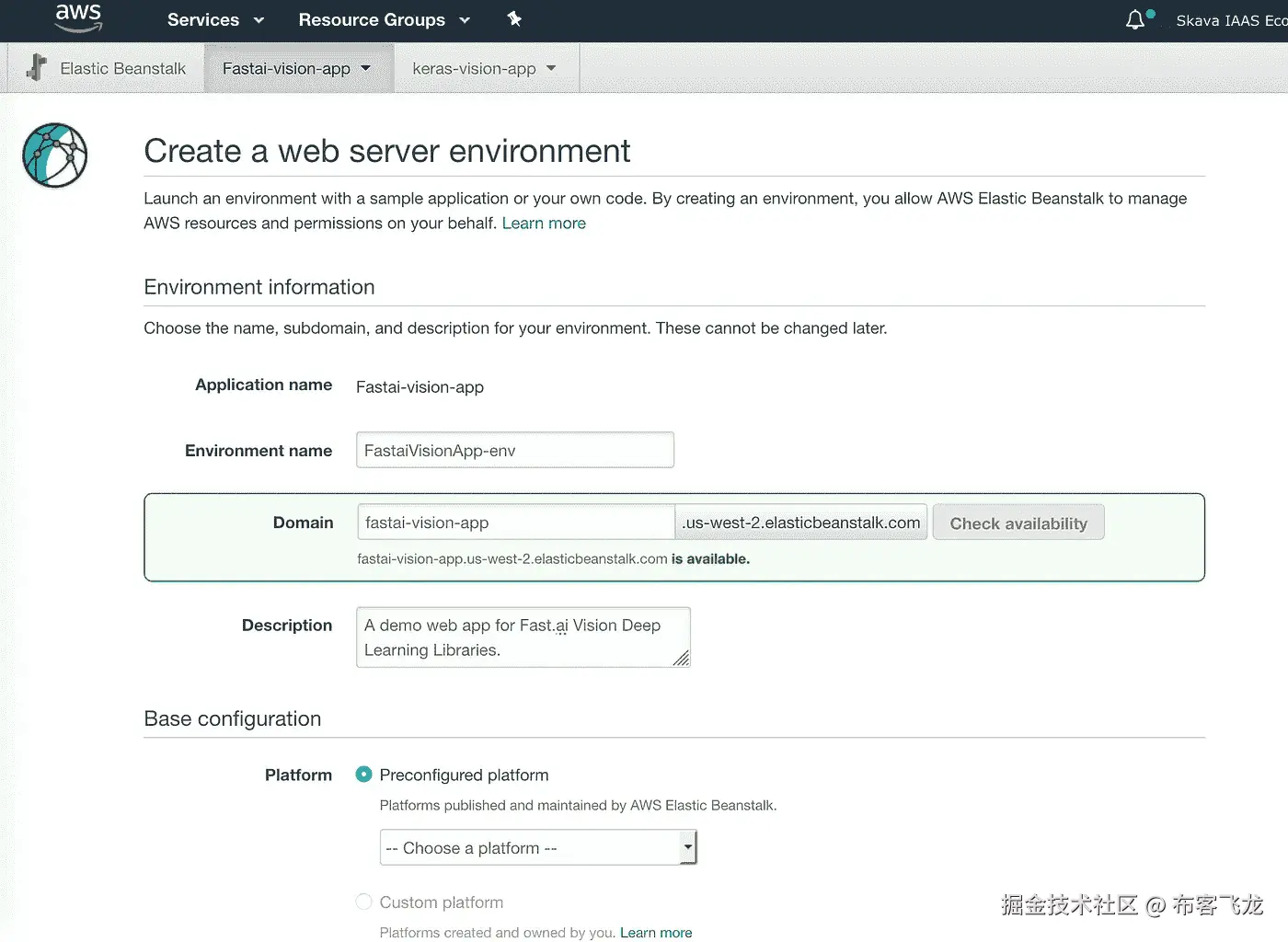Viewport: 1288px width, 942px height.
Task: Click the Check availability button
Action: coord(1018,523)
